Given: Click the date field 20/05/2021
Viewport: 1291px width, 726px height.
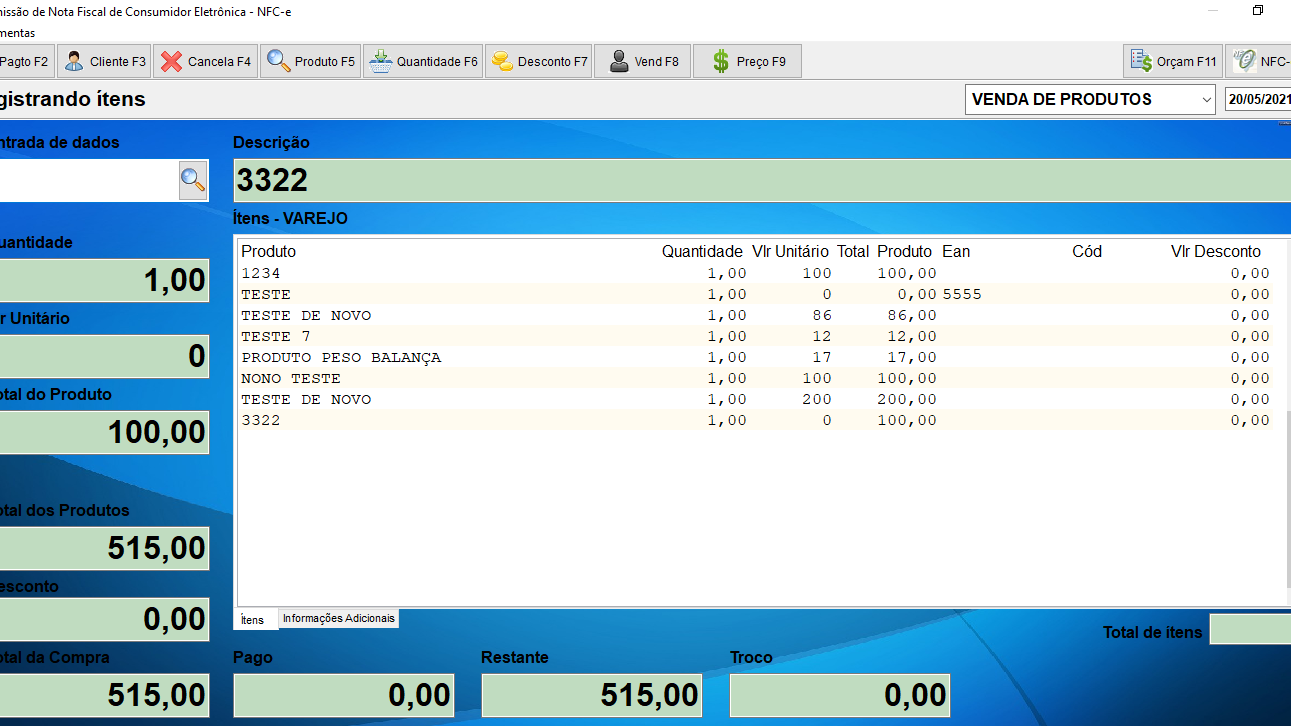Looking at the screenshot, I should click(1258, 99).
